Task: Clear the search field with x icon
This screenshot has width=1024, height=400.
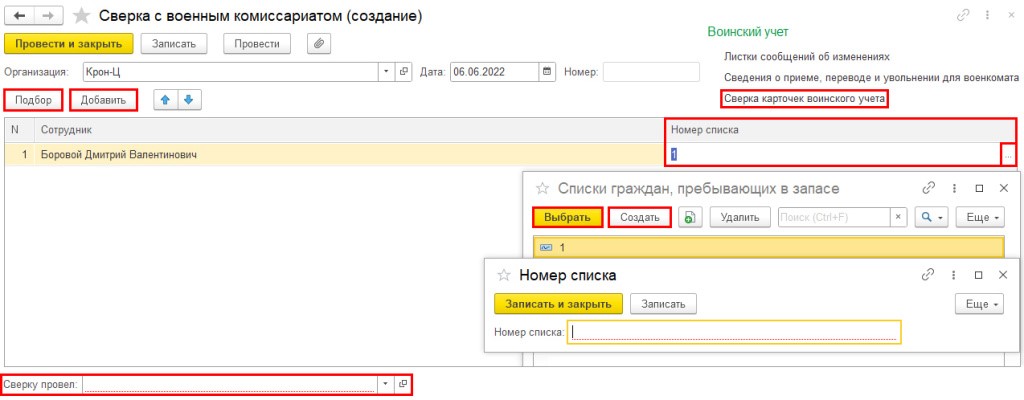Action: tap(897, 217)
